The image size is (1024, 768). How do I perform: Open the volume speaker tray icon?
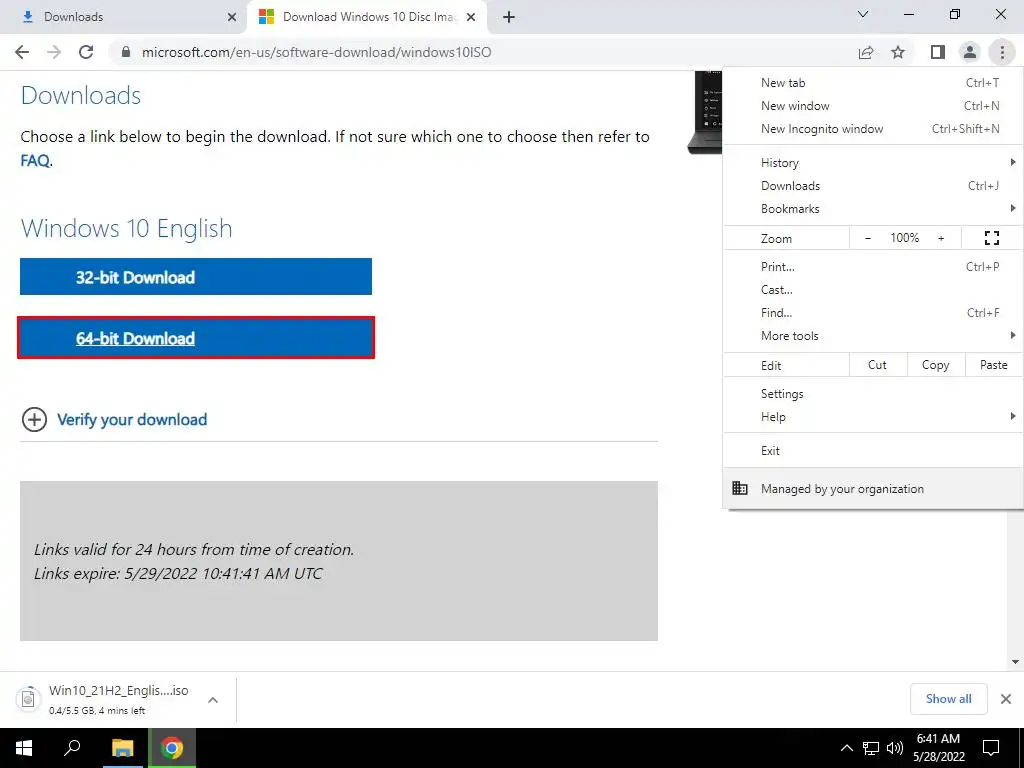[895, 748]
